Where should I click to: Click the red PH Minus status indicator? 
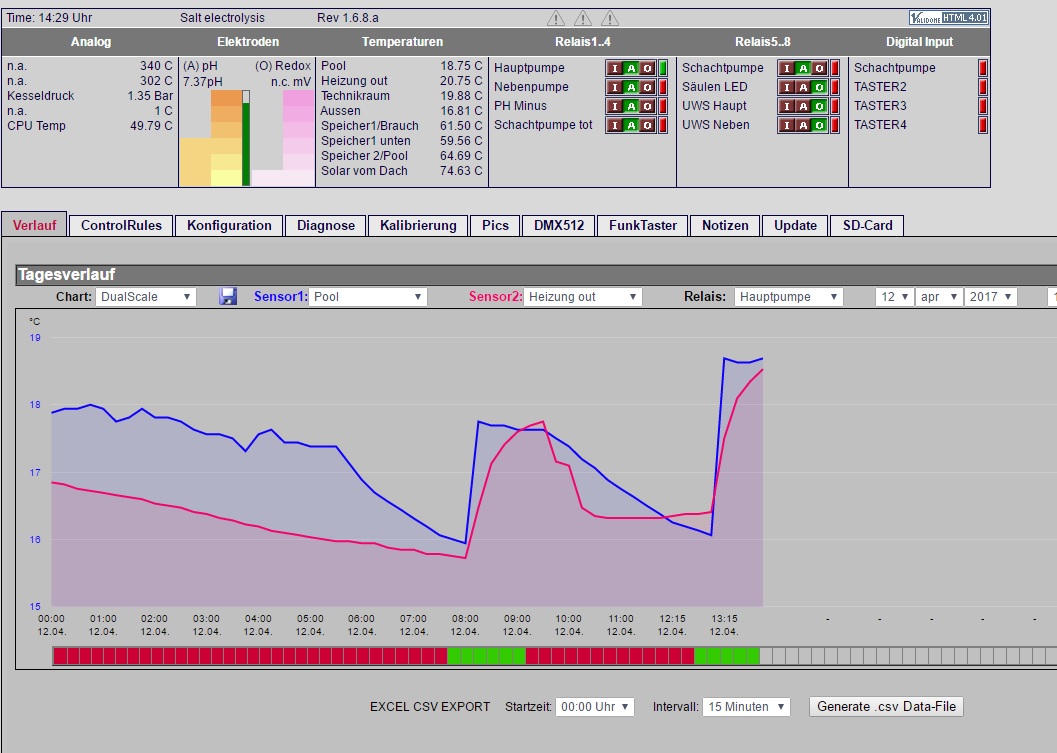[663, 105]
